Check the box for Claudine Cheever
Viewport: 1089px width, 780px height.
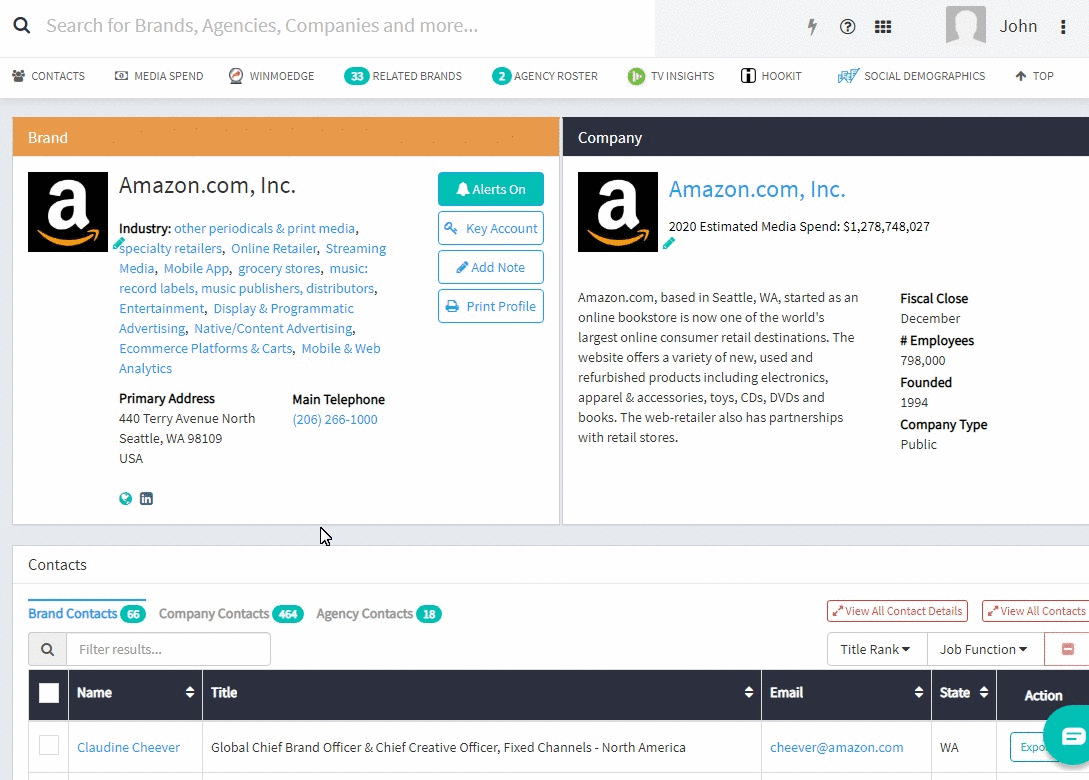(49, 745)
